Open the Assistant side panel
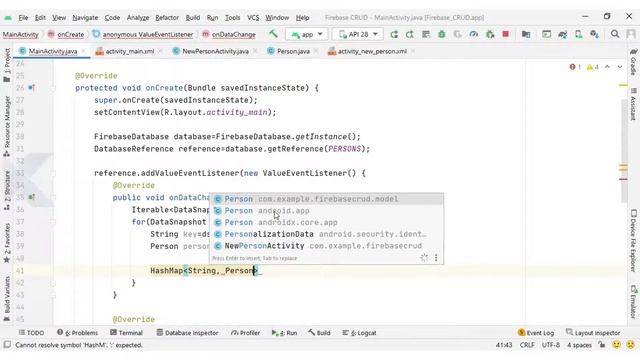This screenshot has height=360, width=640. click(x=633, y=104)
